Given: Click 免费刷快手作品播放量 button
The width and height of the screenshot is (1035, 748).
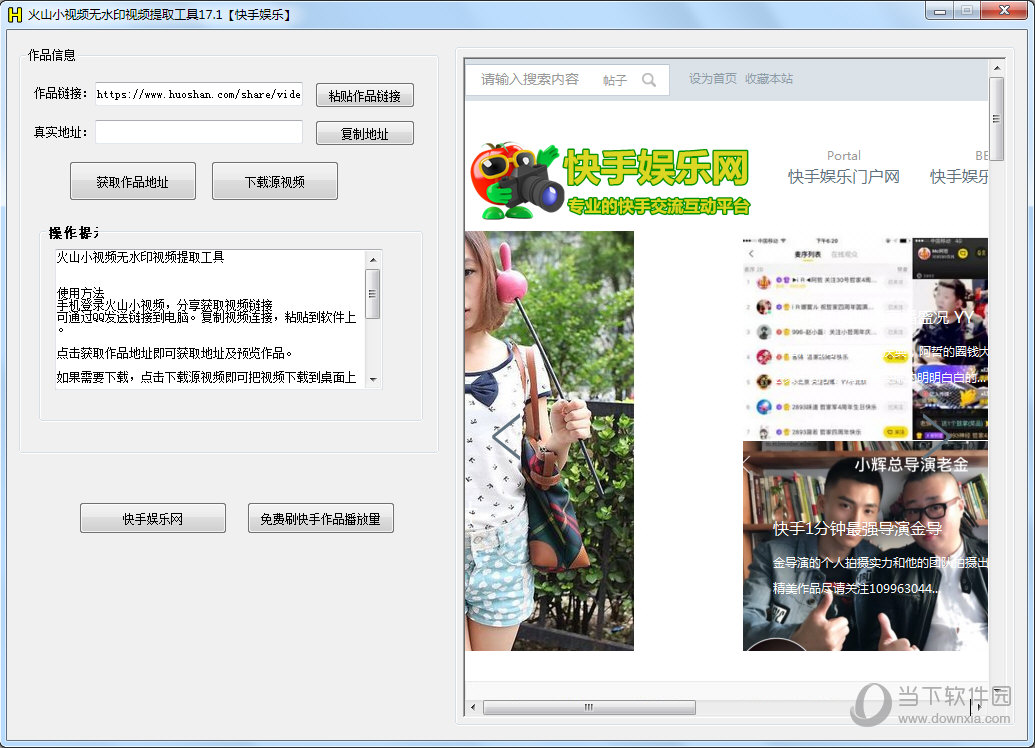Looking at the screenshot, I should (x=321, y=518).
